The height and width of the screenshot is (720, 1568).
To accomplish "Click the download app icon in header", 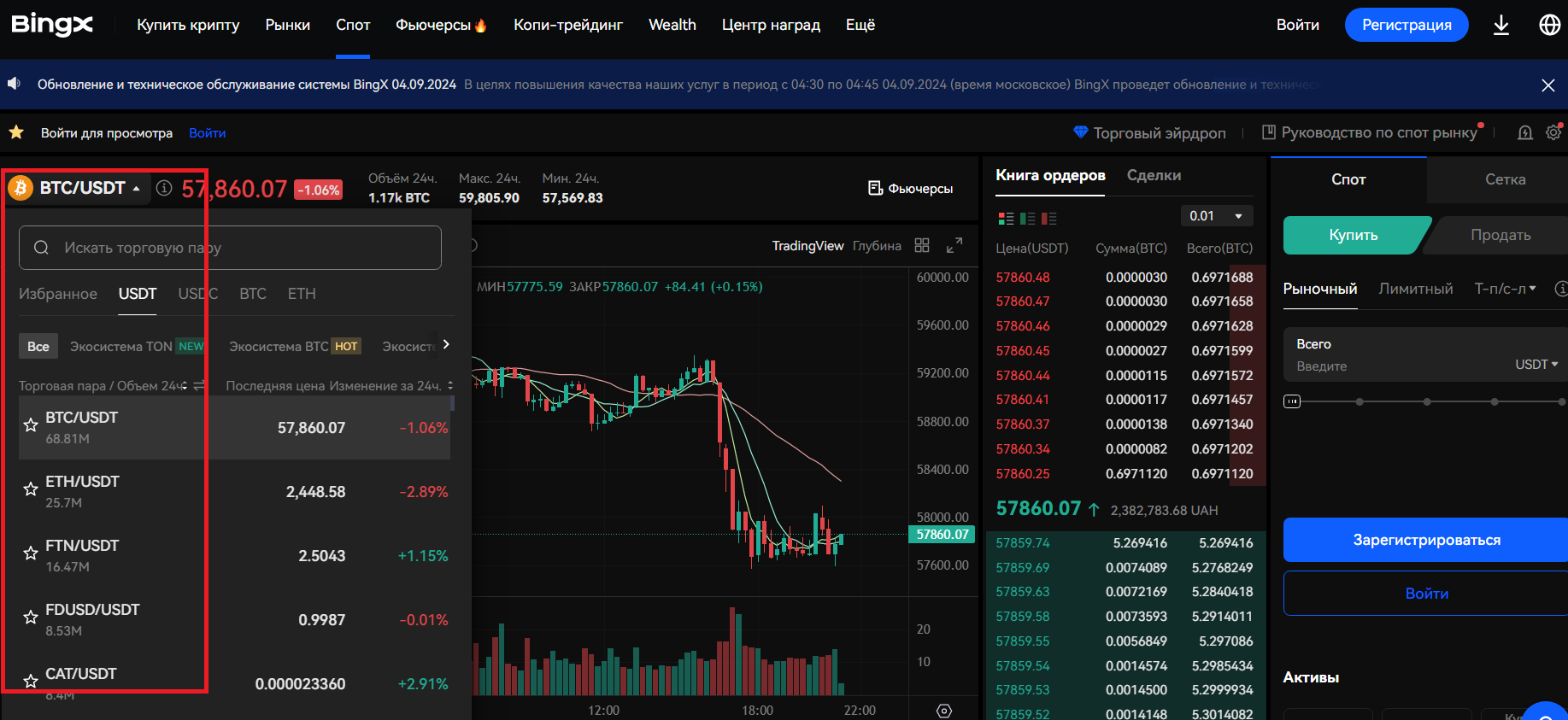I will click(x=1500, y=26).
